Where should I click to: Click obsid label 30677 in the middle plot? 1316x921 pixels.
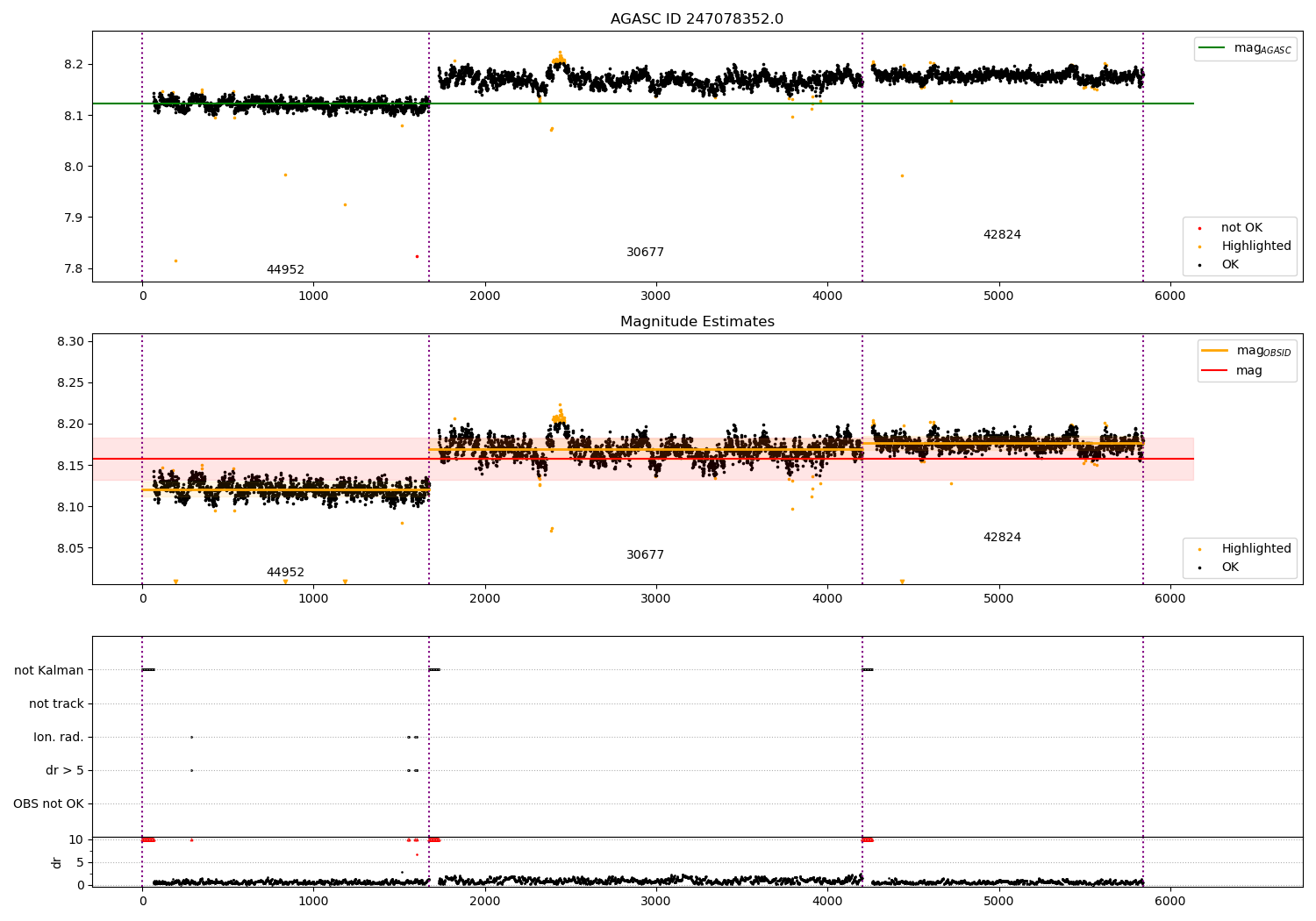[x=645, y=555]
